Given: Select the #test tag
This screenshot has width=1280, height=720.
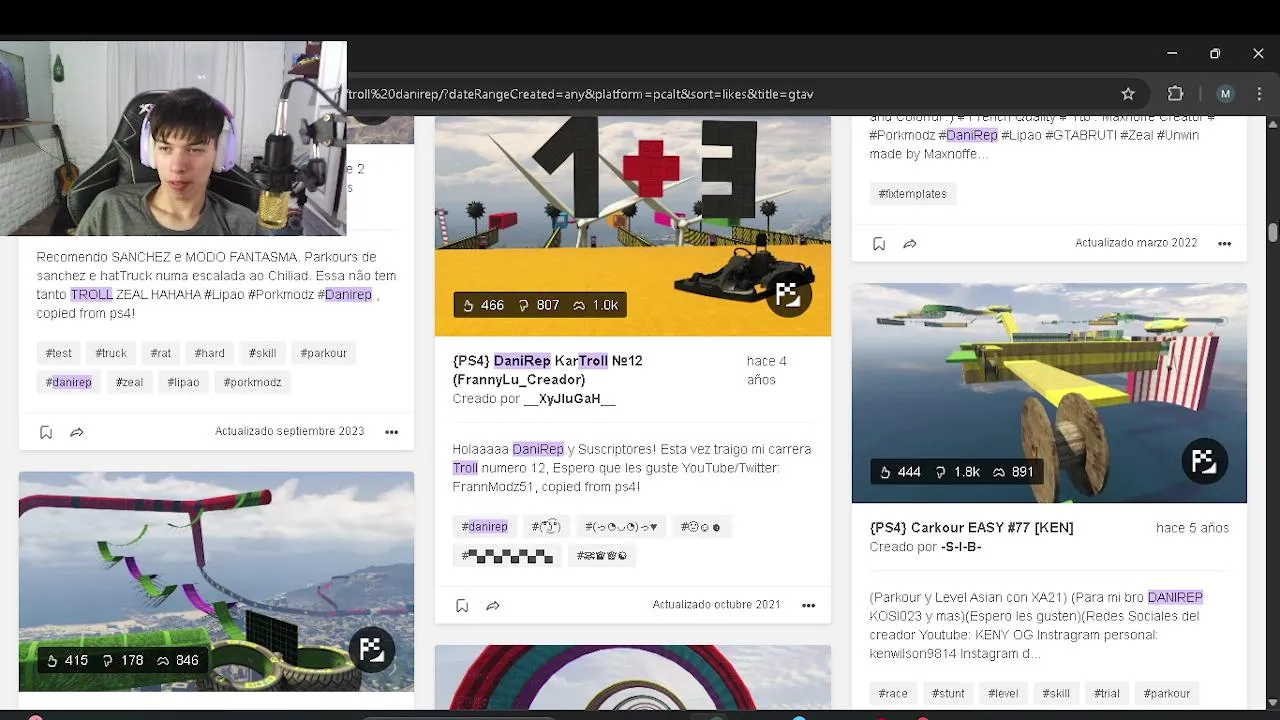Looking at the screenshot, I should 59,353.
